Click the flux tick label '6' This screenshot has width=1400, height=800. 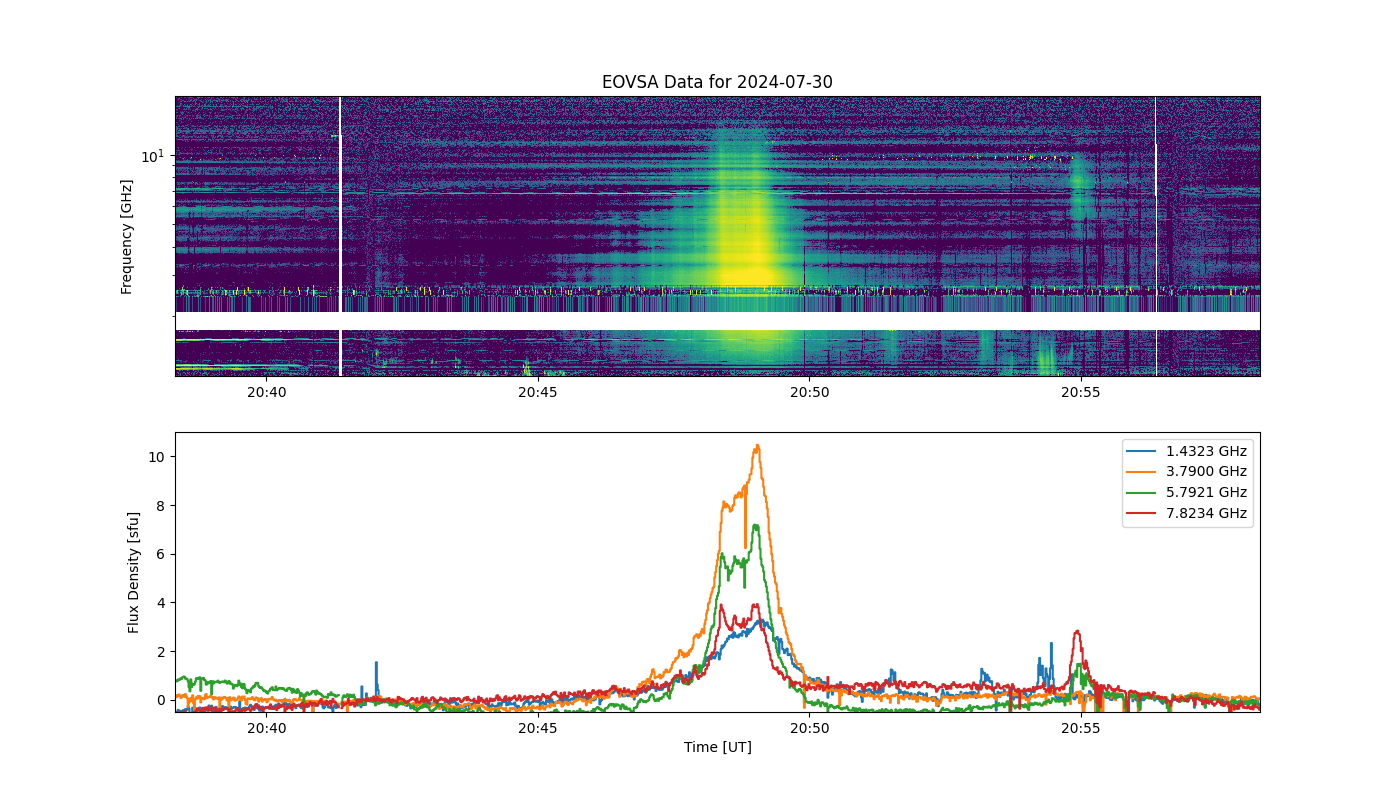point(162,554)
